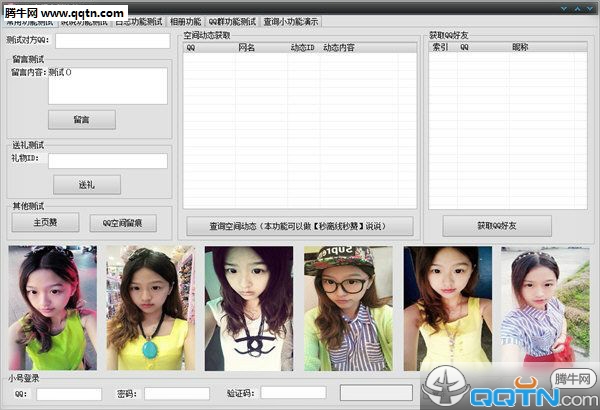Click the 留言内容 text area
Image resolution: width=600 pixels, height=410 pixels.
[107, 86]
